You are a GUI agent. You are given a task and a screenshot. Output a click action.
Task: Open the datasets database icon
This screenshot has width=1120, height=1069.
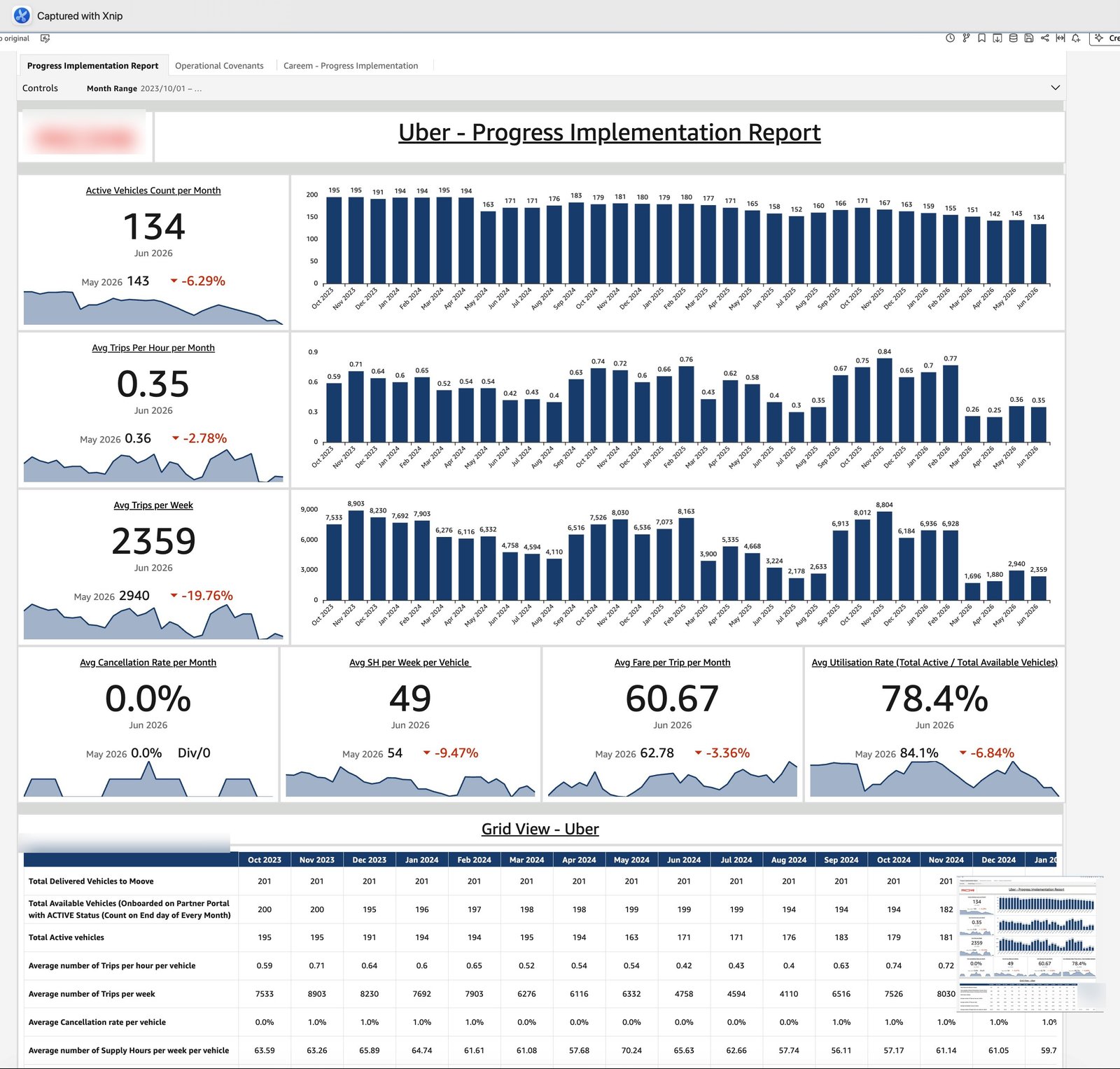(1013, 38)
